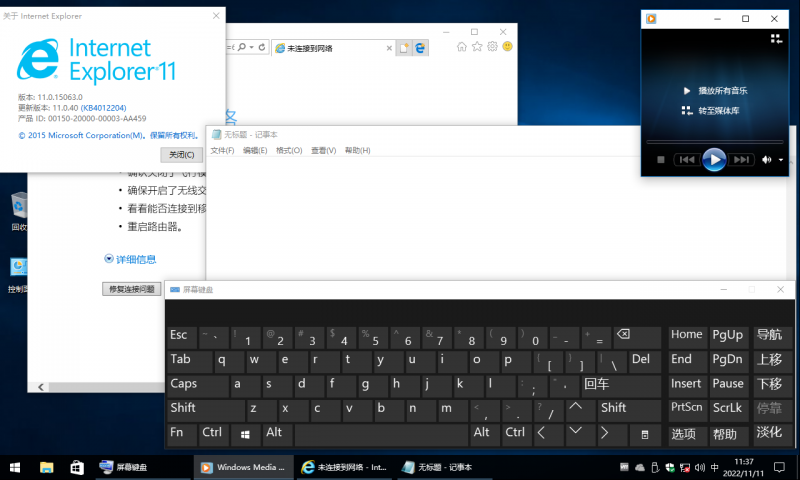
Task: Open a new tab in IE
Action: [404, 48]
